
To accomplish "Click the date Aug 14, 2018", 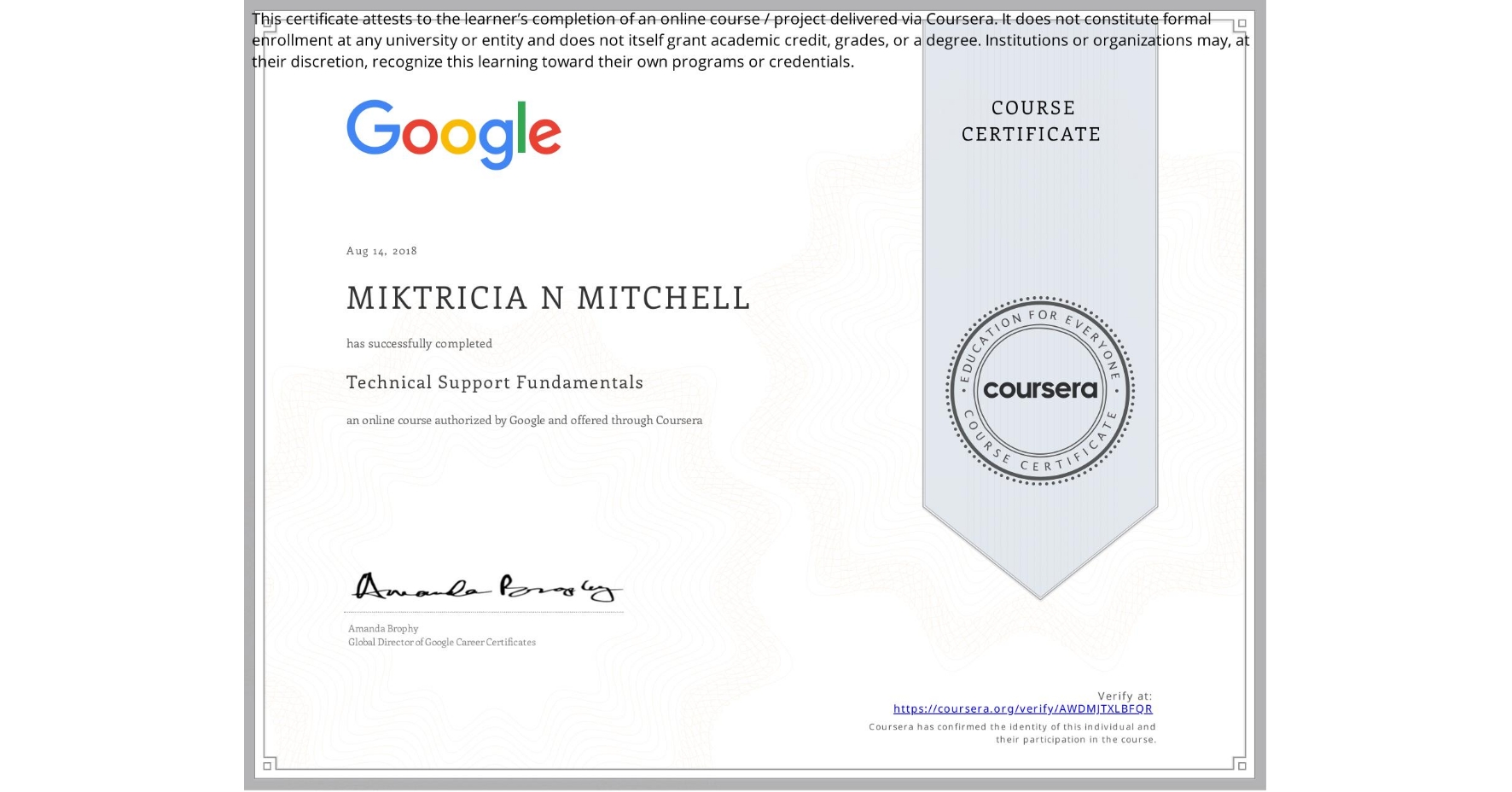I will (x=381, y=251).
